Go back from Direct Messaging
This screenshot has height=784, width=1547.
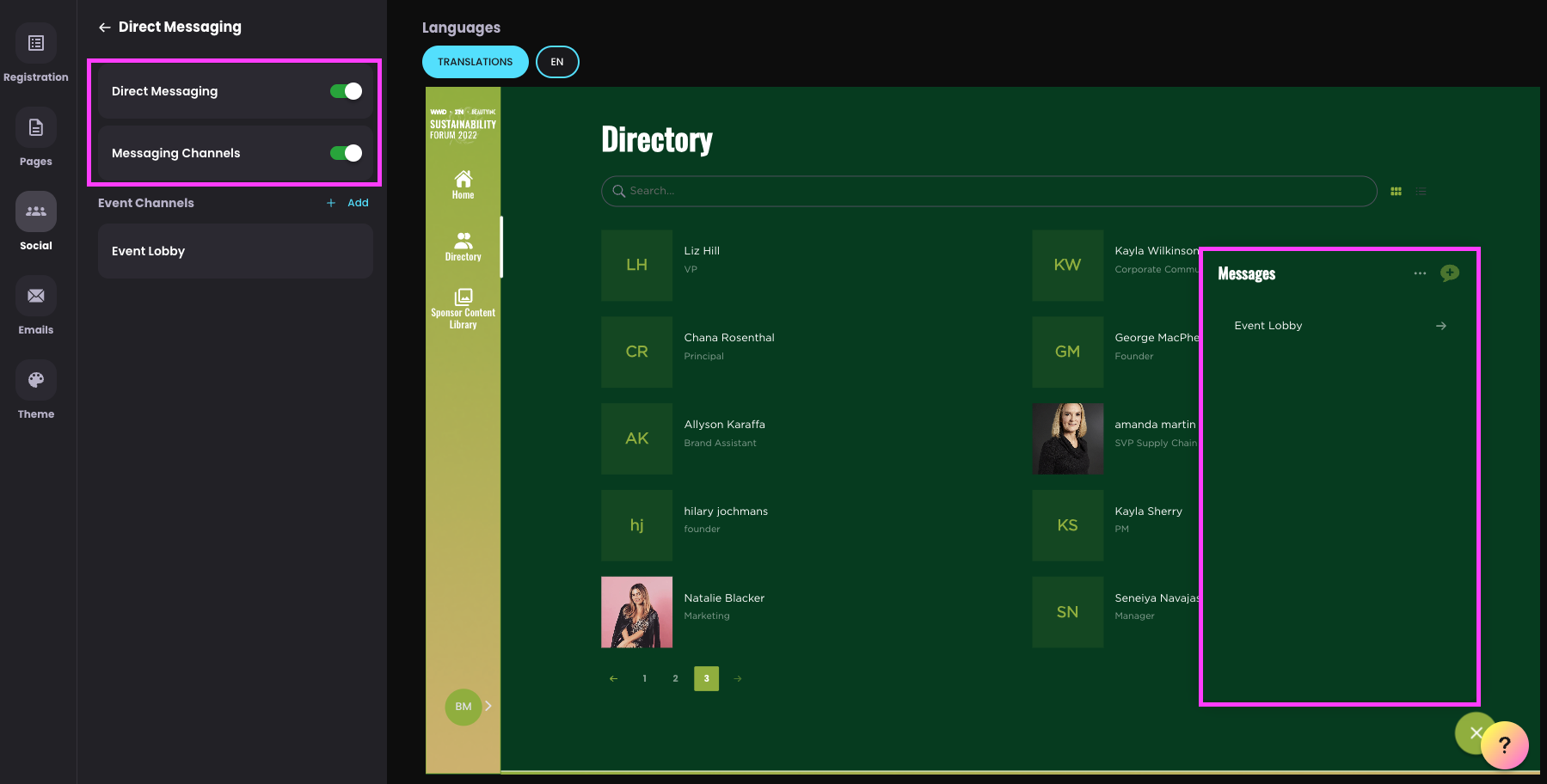coord(105,28)
